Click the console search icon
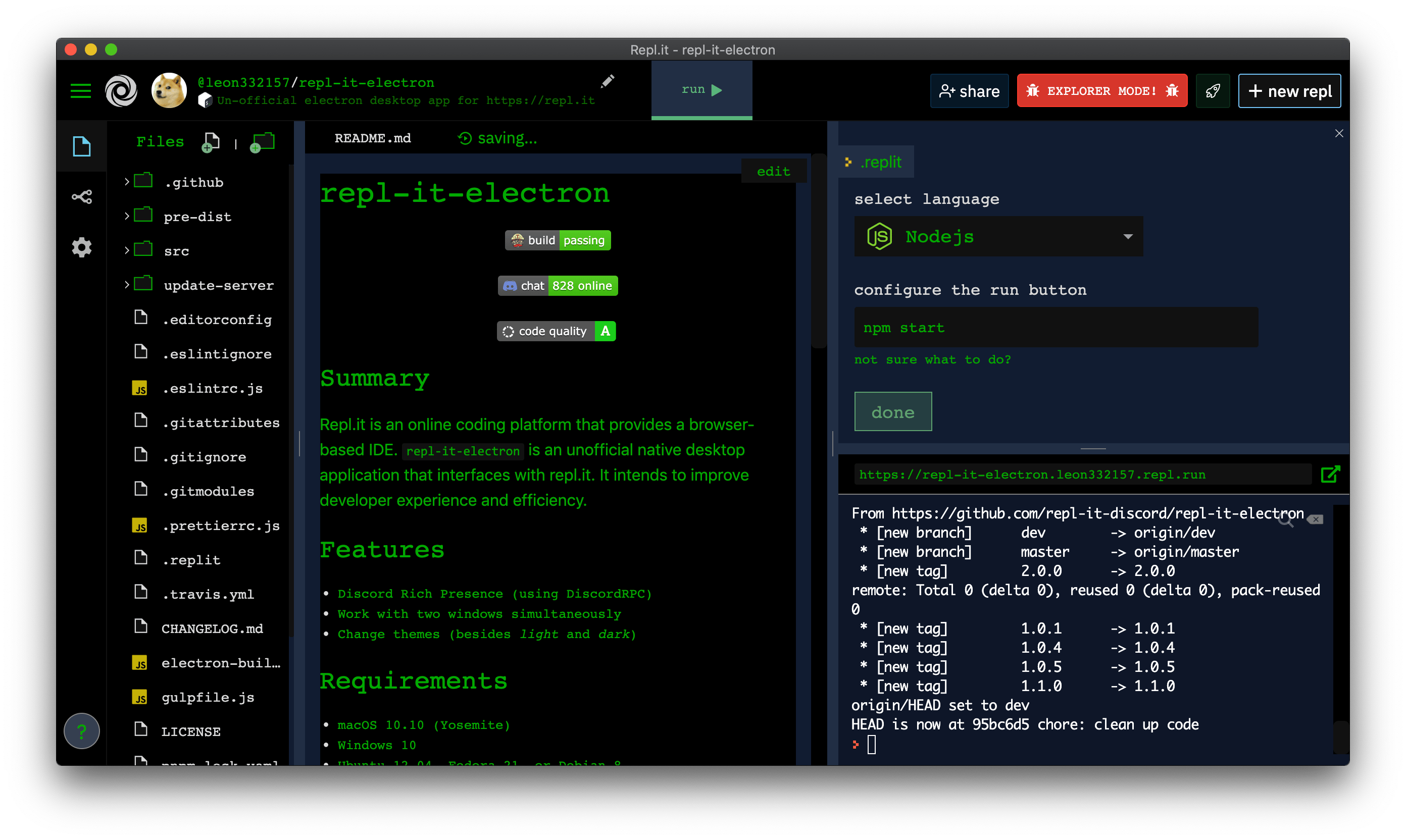 1285,519
